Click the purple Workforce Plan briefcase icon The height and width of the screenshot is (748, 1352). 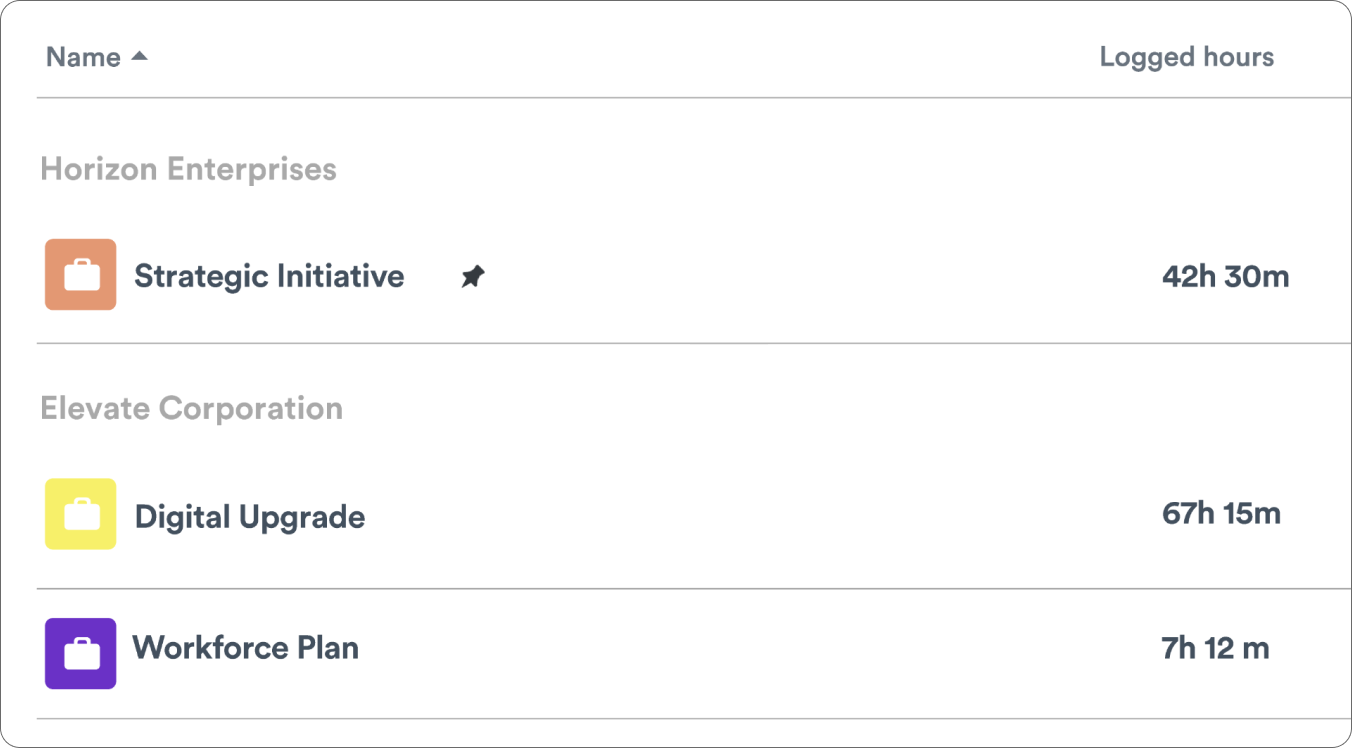[x=80, y=653]
